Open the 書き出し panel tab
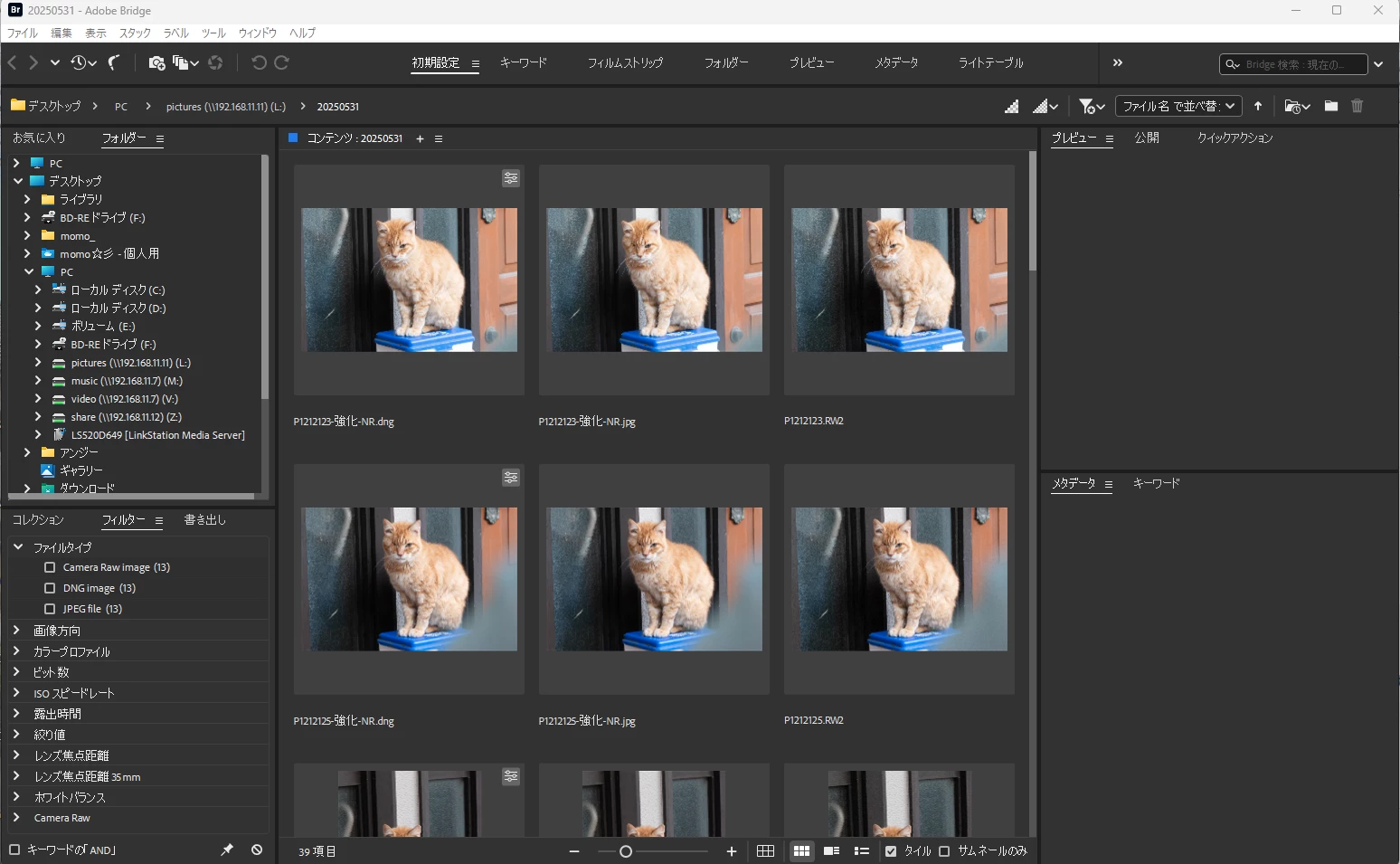 [204, 519]
